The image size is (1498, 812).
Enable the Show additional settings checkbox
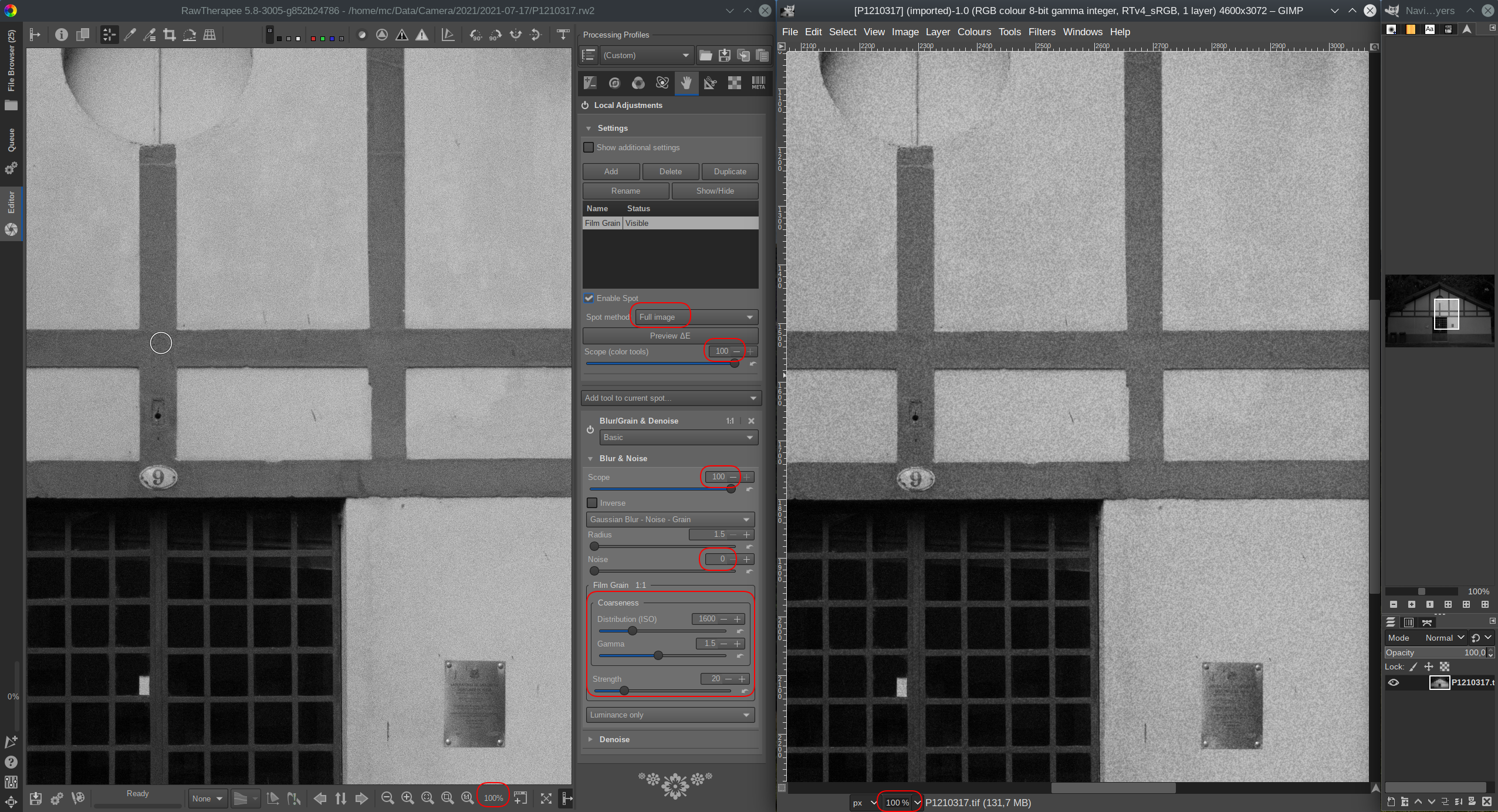coord(589,147)
